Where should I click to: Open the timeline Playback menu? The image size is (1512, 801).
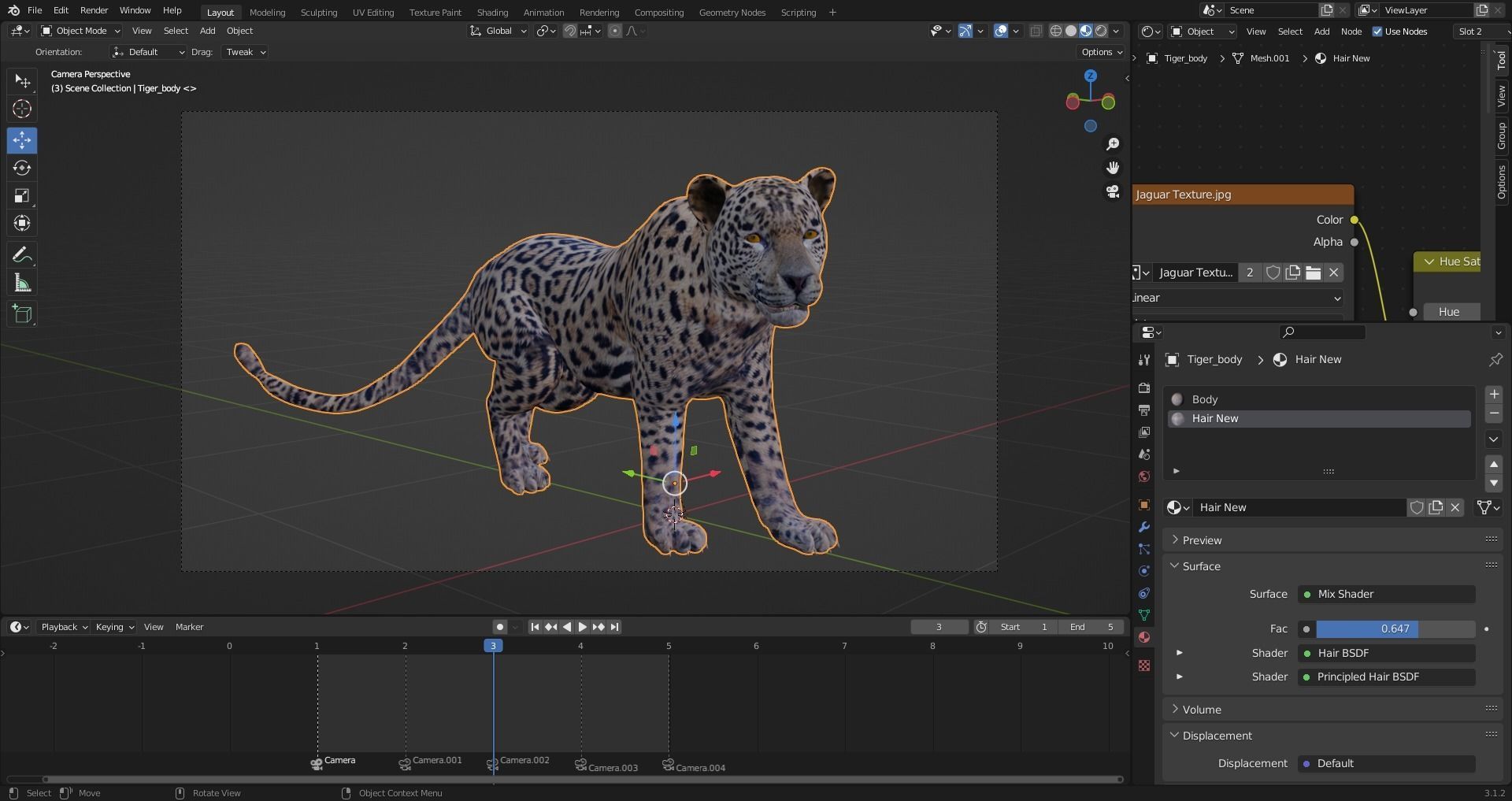pyautogui.click(x=63, y=627)
